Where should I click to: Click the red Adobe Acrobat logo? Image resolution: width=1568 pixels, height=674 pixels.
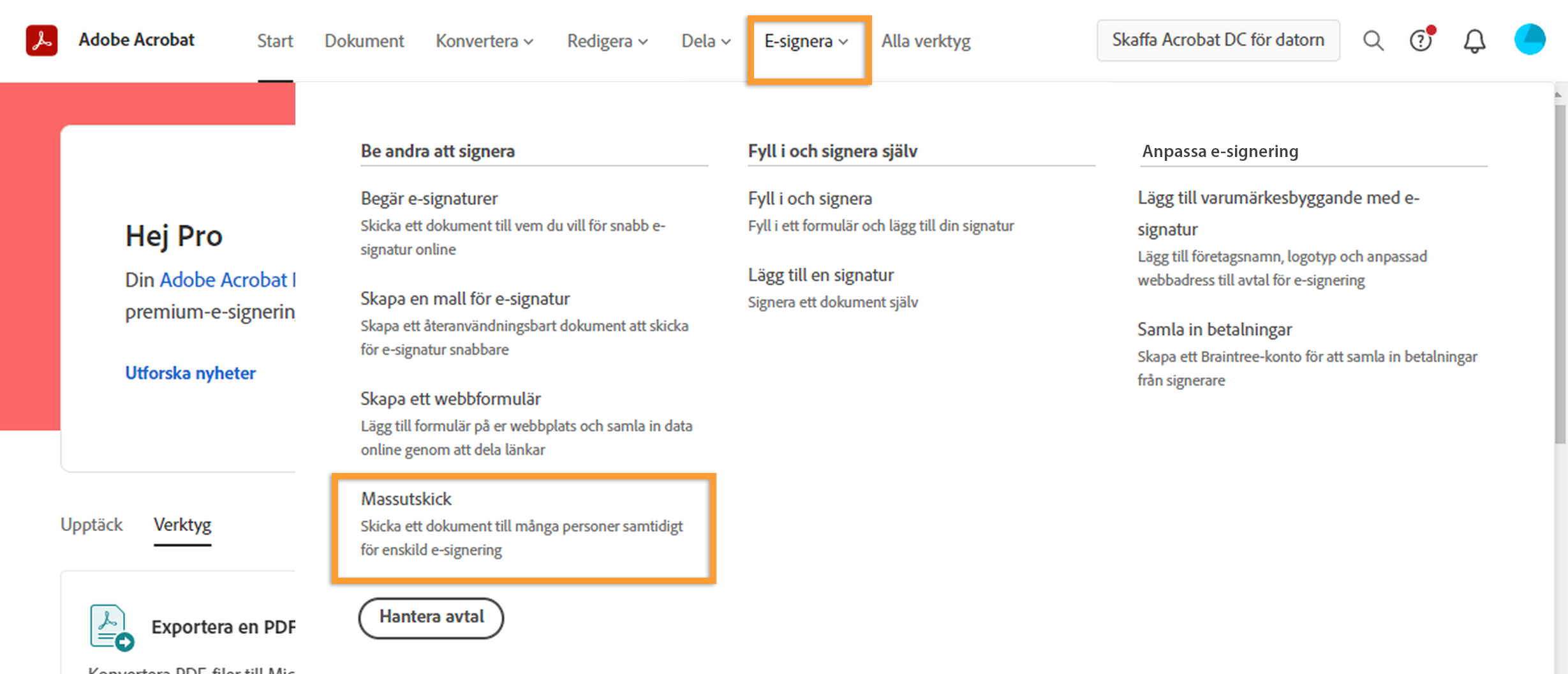41,39
